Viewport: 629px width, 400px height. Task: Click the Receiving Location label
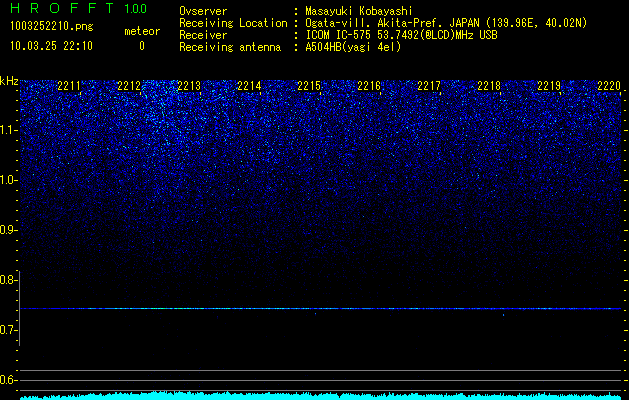[x=233, y=23]
